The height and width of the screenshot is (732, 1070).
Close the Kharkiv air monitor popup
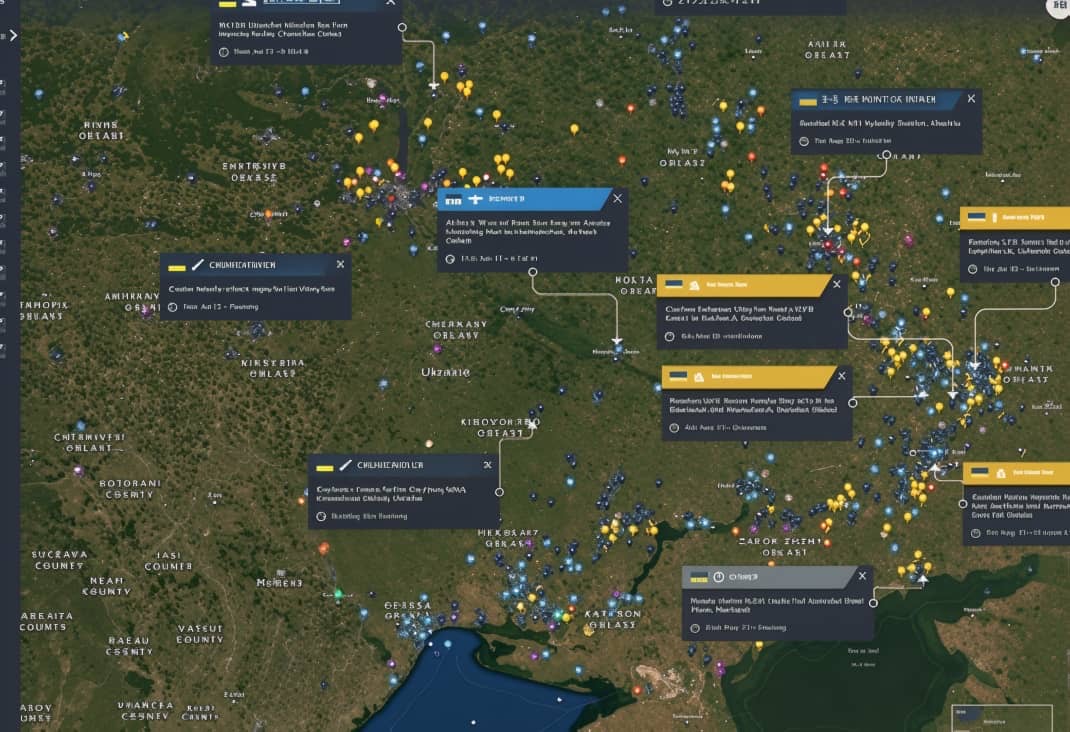click(969, 99)
